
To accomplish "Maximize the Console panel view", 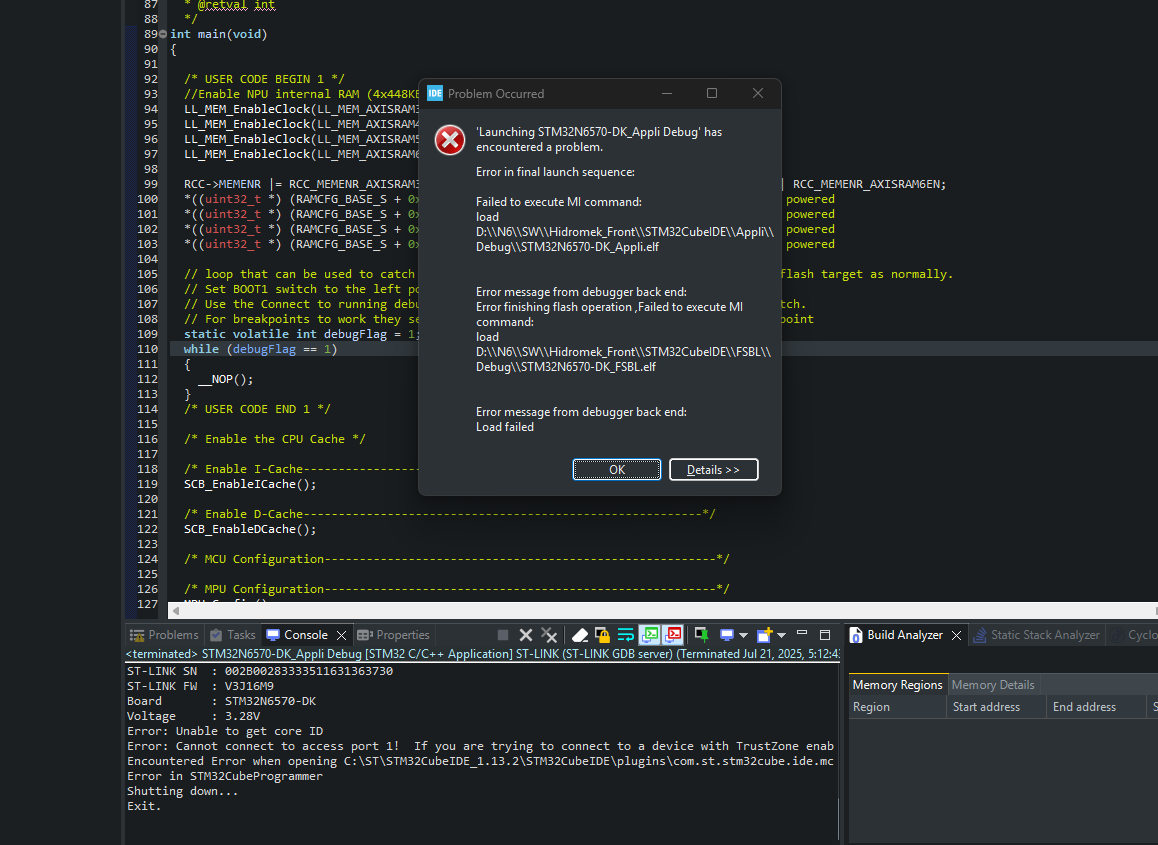I will [825, 635].
